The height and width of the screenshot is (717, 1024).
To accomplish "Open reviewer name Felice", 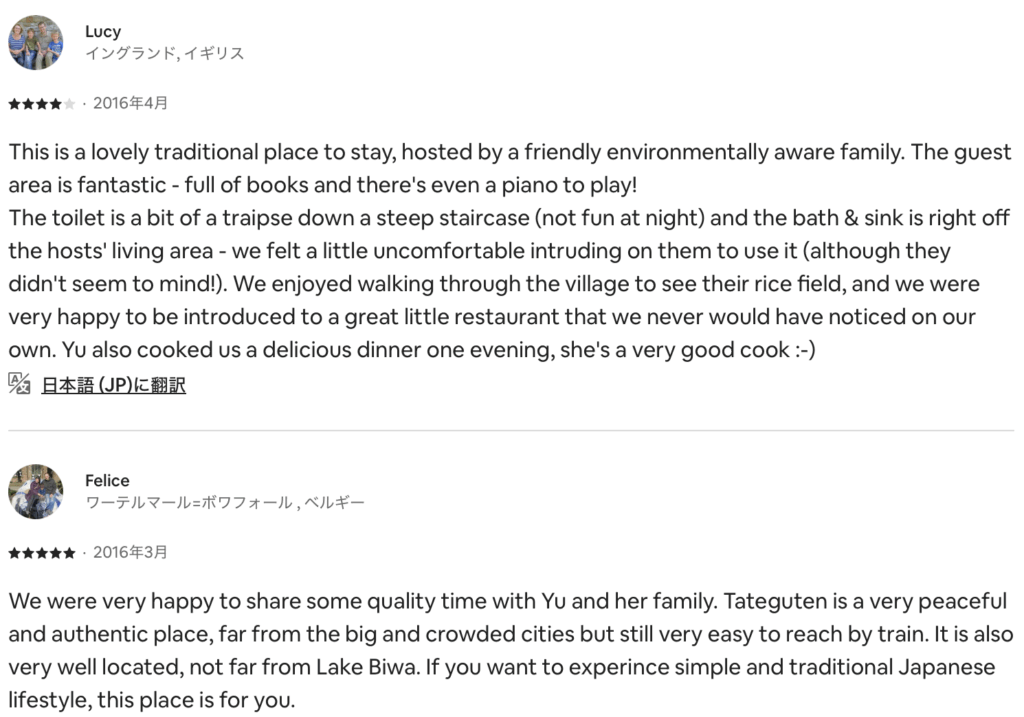I will point(107,480).
